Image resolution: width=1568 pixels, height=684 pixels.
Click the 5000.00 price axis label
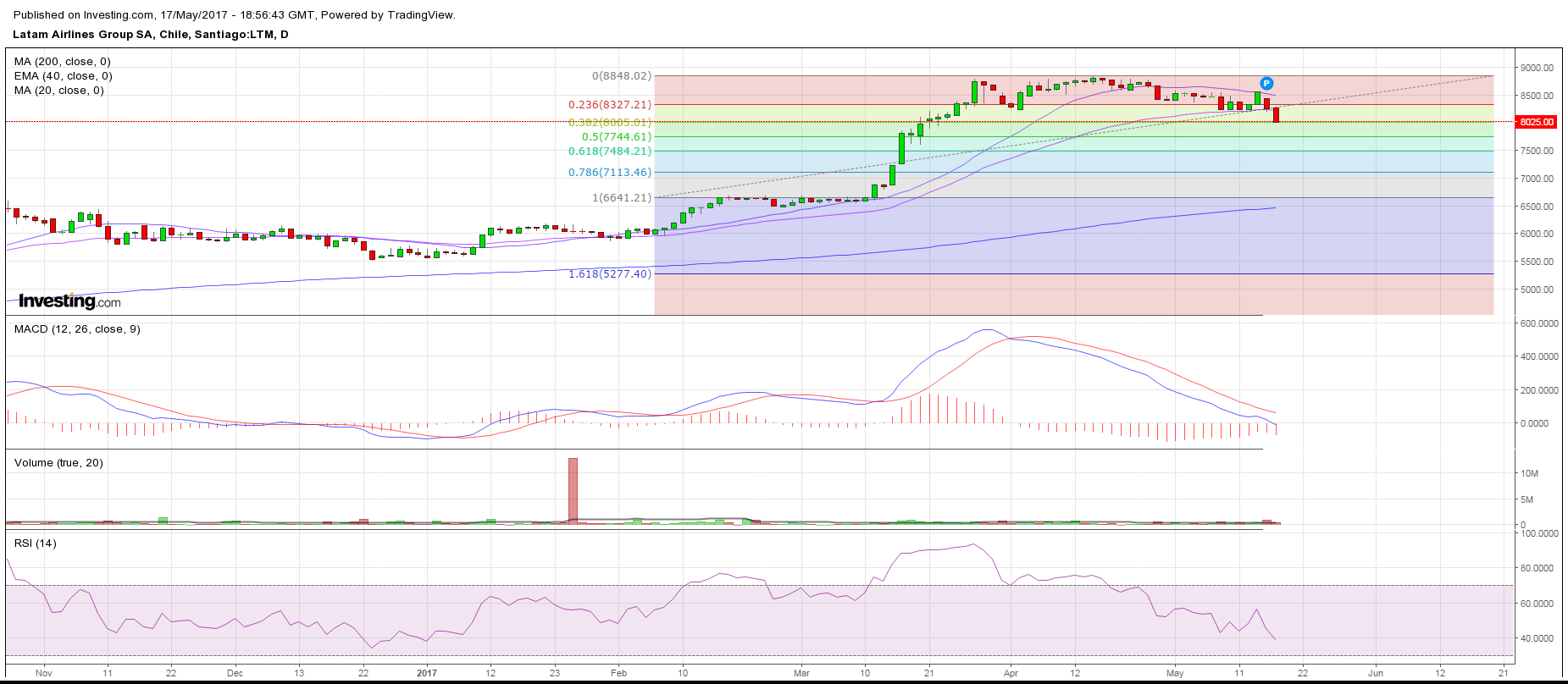1537,290
